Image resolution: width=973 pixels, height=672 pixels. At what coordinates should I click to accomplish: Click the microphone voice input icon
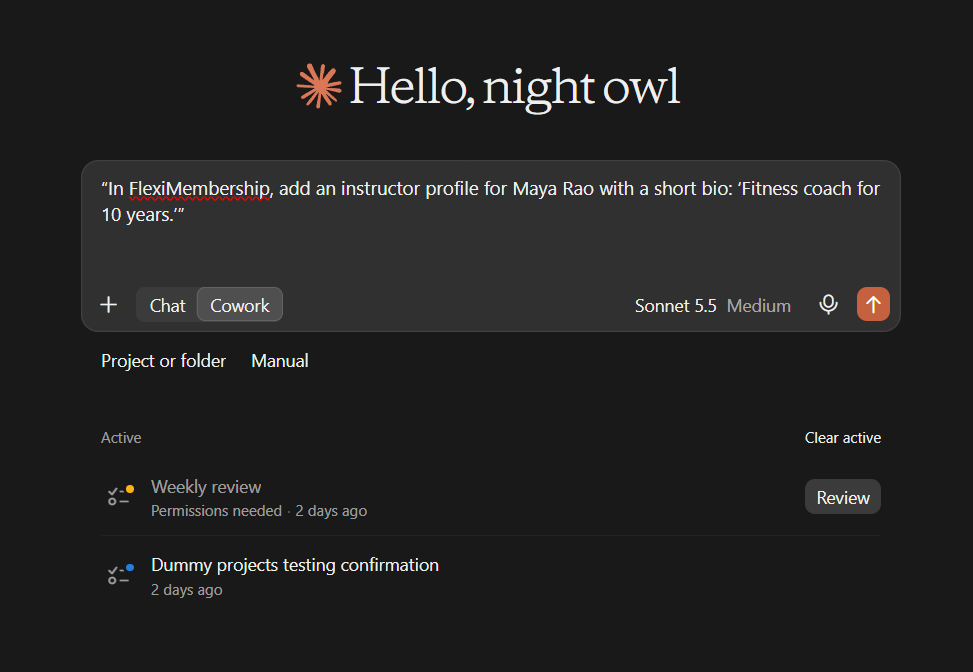828,305
